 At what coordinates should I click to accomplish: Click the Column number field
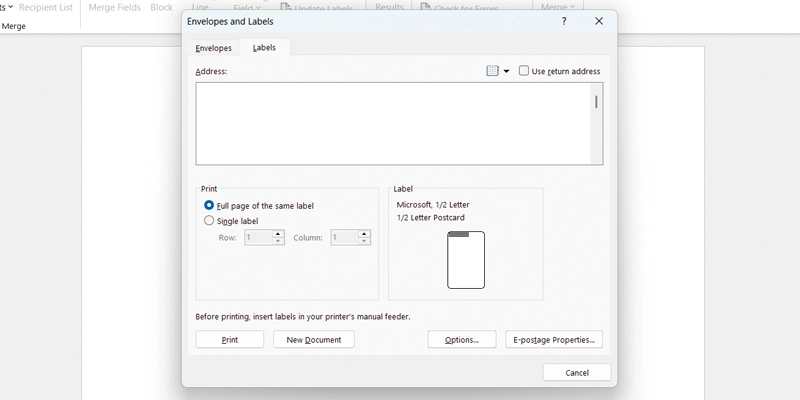[x=343, y=238]
